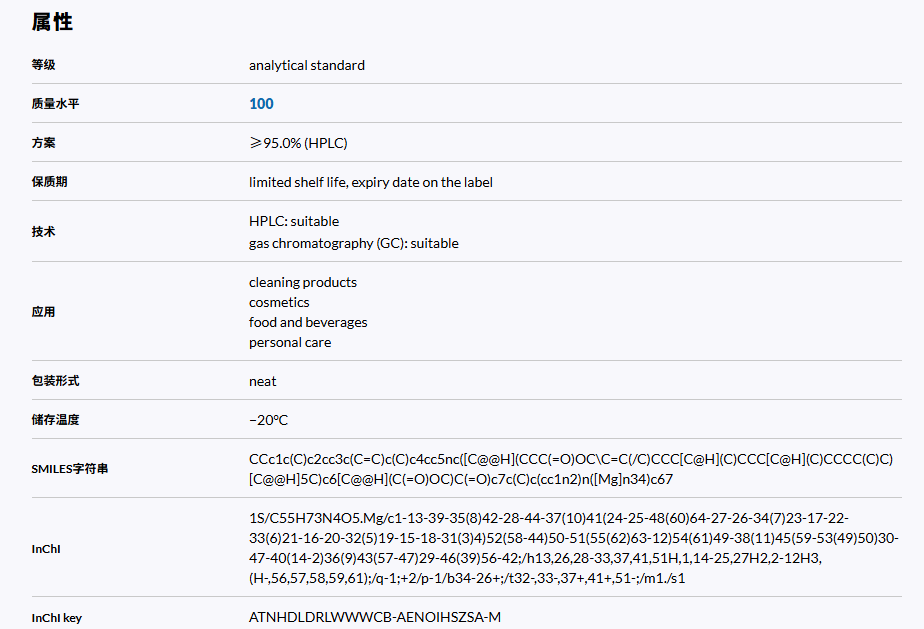Screen dimensions: 924x629
Task: Click the HPLC: suitable line
Action: (x=294, y=221)
